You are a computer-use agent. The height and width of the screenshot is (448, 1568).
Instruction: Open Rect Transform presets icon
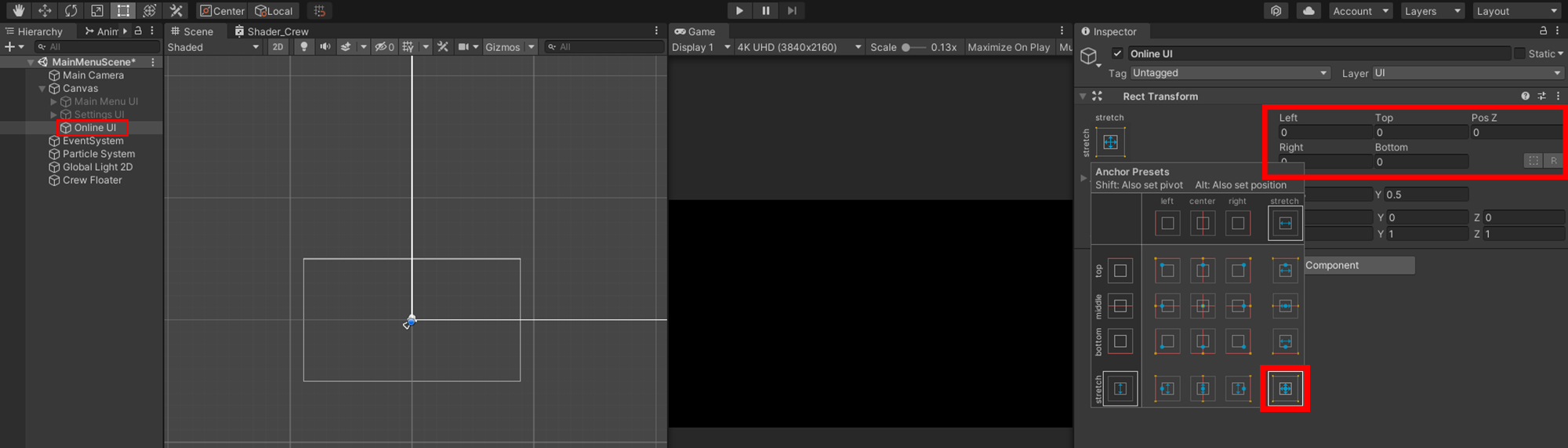1541,97
